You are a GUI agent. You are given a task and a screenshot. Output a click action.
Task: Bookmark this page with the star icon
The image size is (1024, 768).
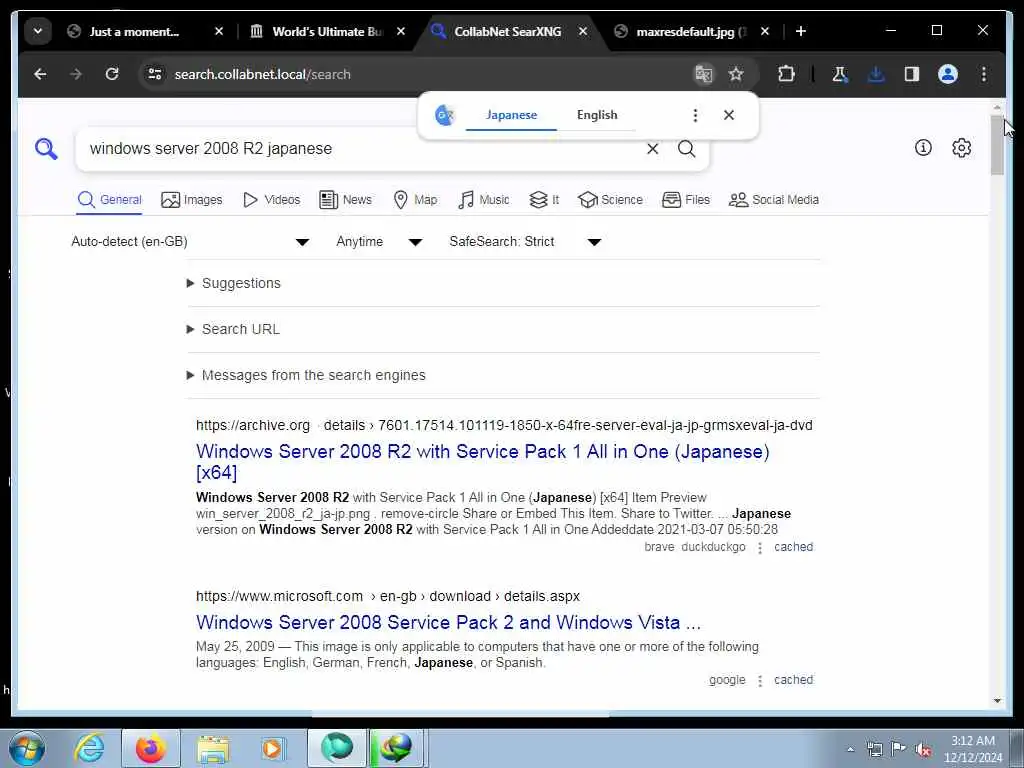736,74
